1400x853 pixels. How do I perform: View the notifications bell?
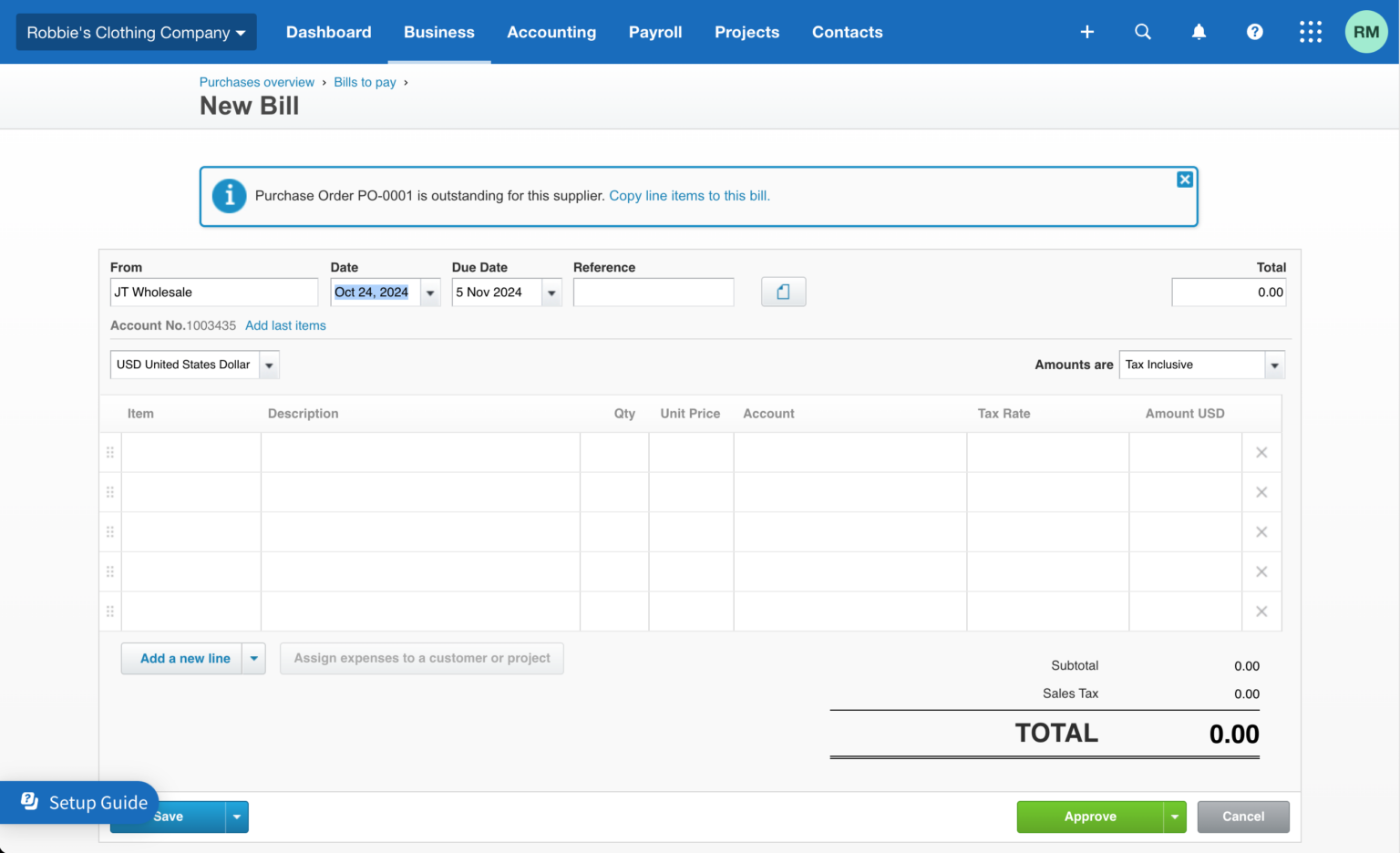point(1199,31)
